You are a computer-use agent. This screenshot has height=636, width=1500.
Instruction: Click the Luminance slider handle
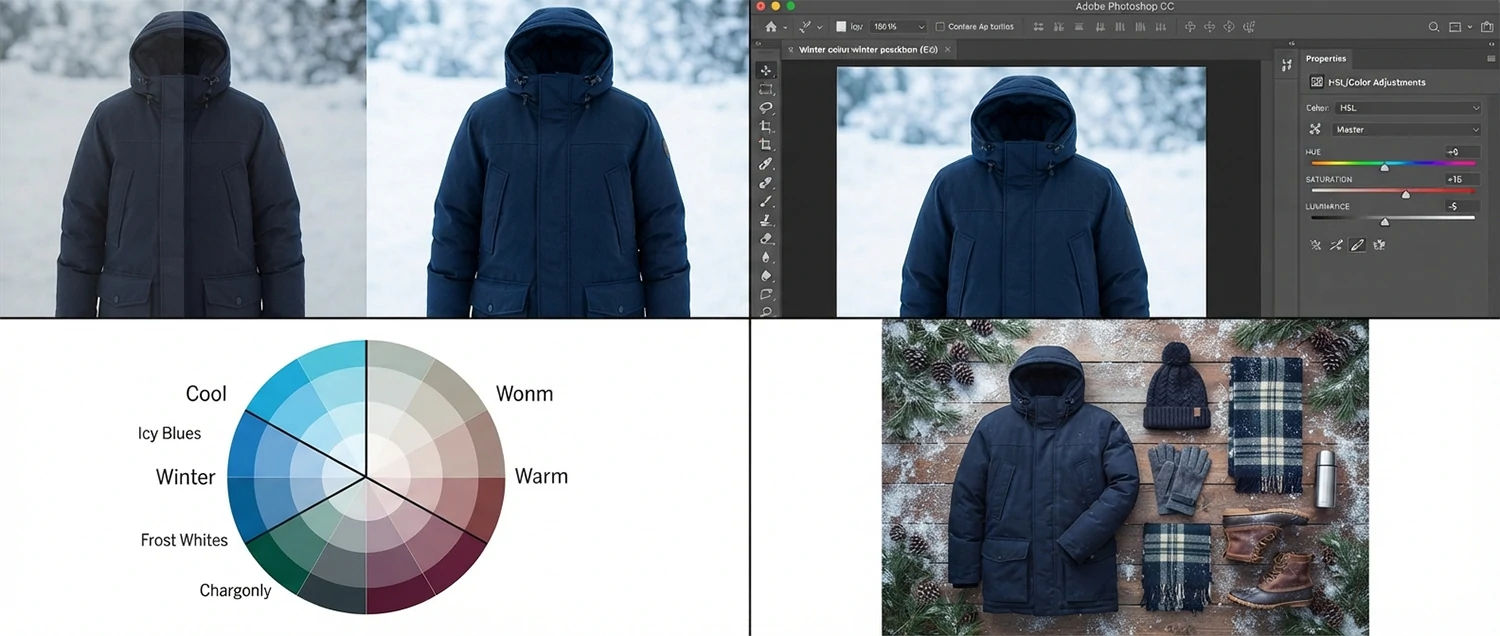[x=1384, y=222]
